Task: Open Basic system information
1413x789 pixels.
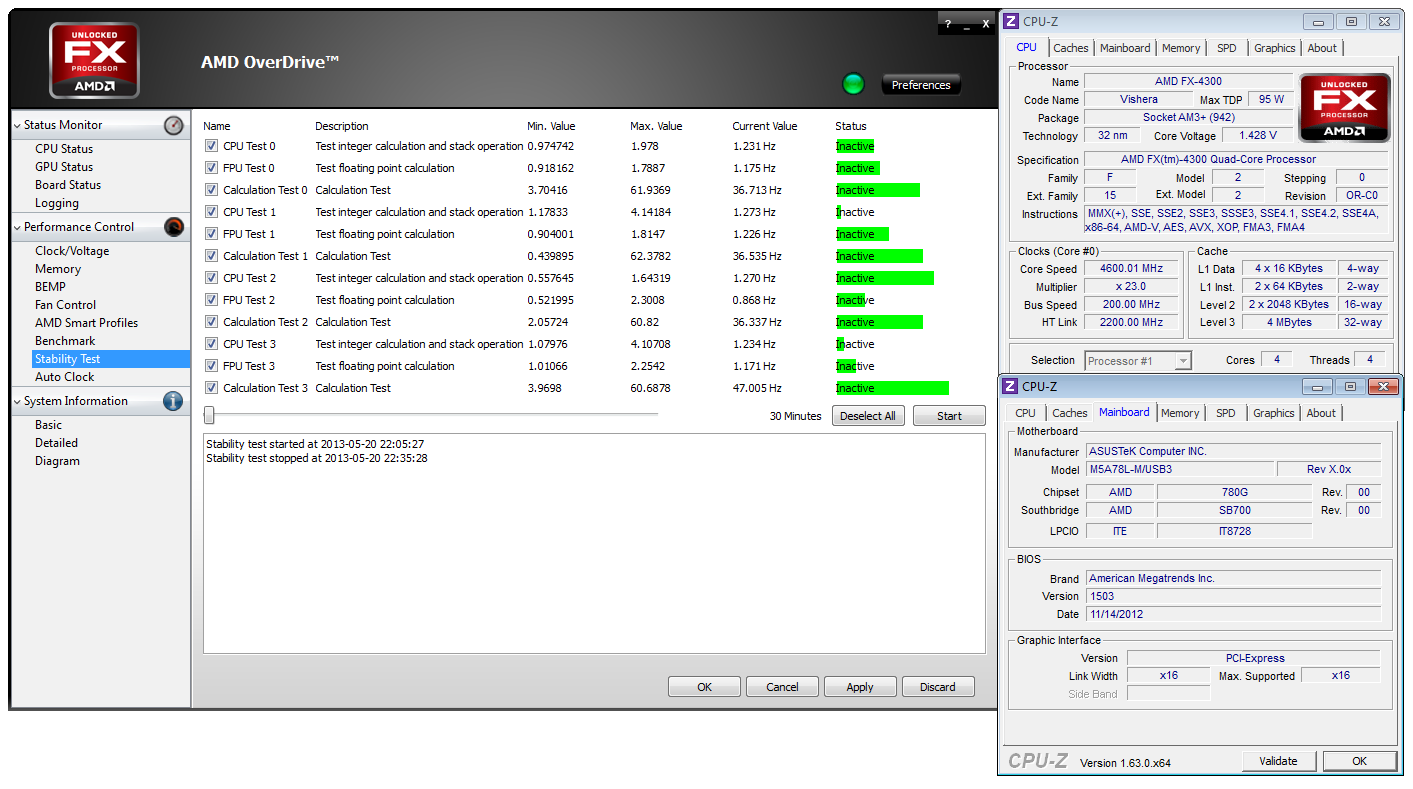Action: tap(48, 425)
